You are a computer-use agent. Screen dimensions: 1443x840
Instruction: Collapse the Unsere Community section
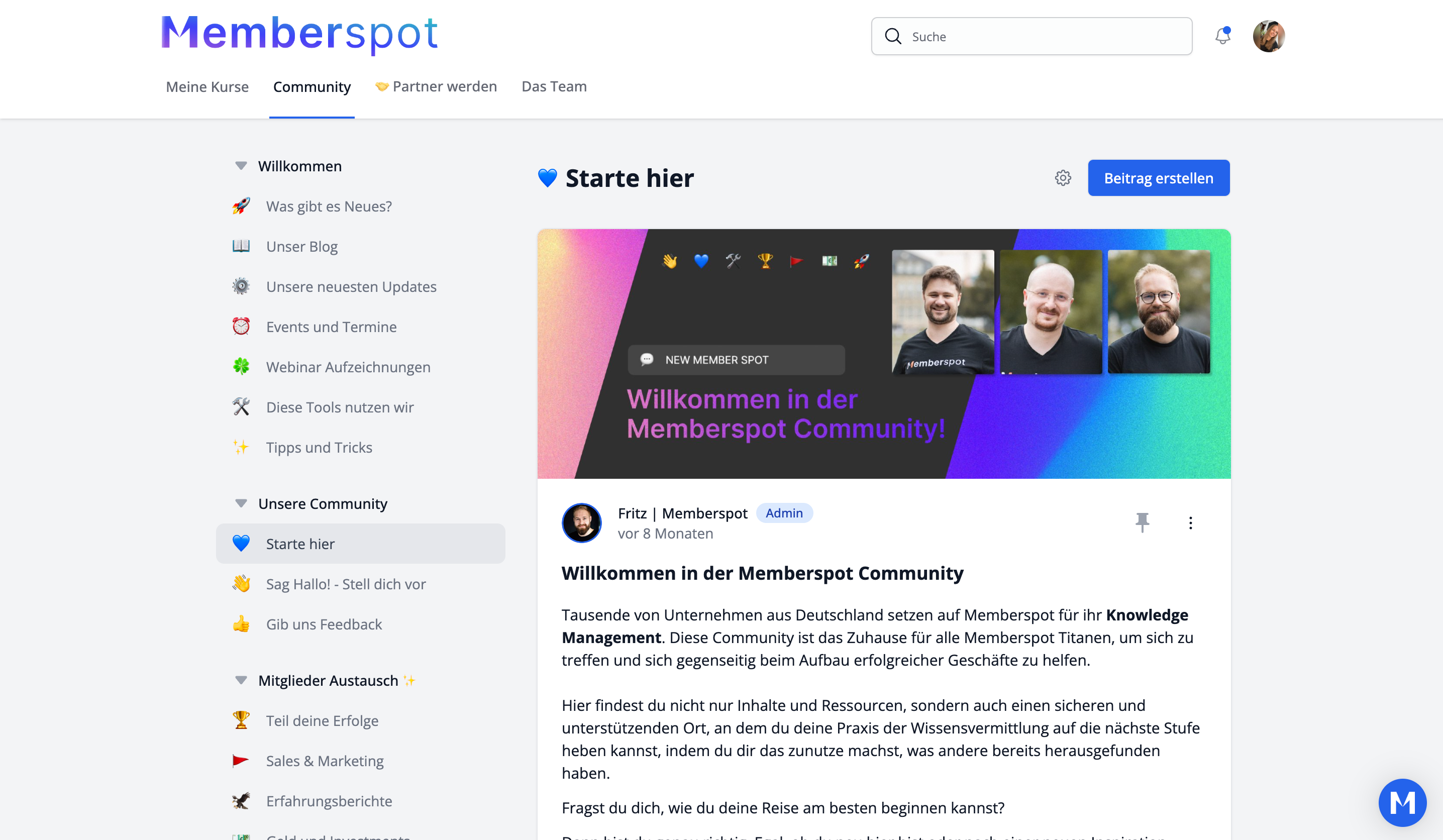pos(241,503)
